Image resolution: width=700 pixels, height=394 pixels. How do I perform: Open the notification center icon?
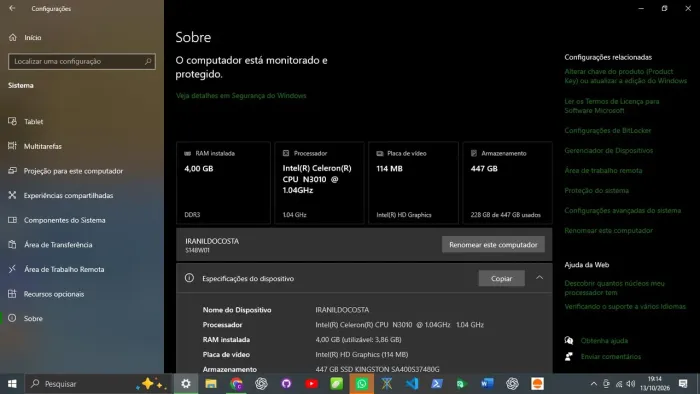pos(683,384)
